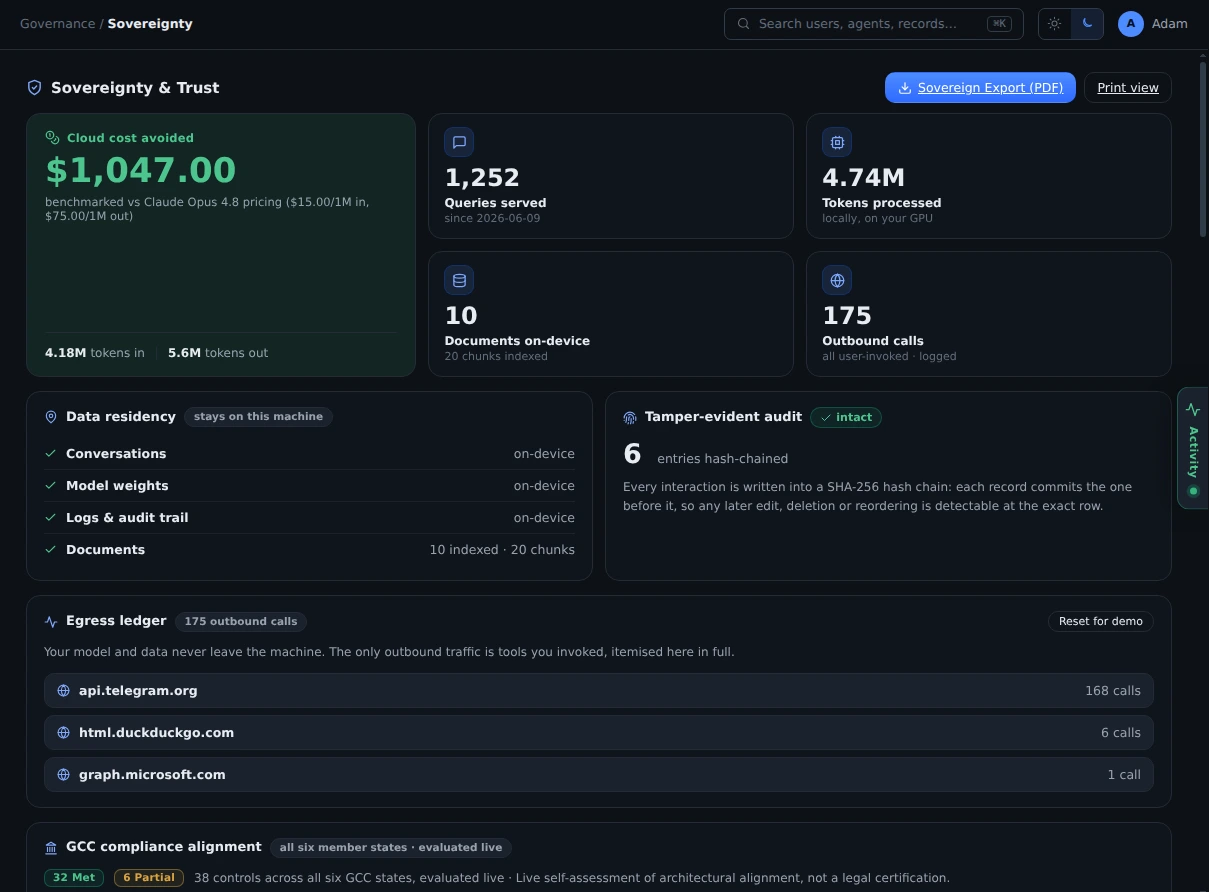This screenshot has height=892, width=1209.
Task: Click the location pin icon beside Data residency
Action: pos(51,417)
